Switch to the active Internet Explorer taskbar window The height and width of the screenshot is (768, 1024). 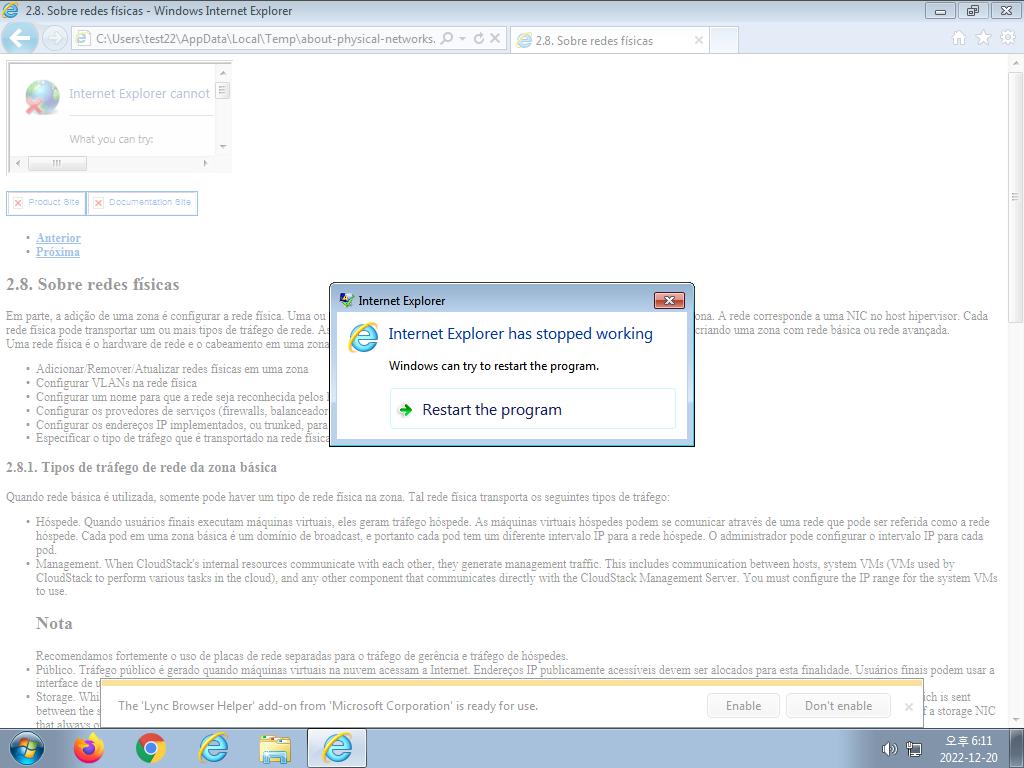(337, 748)
